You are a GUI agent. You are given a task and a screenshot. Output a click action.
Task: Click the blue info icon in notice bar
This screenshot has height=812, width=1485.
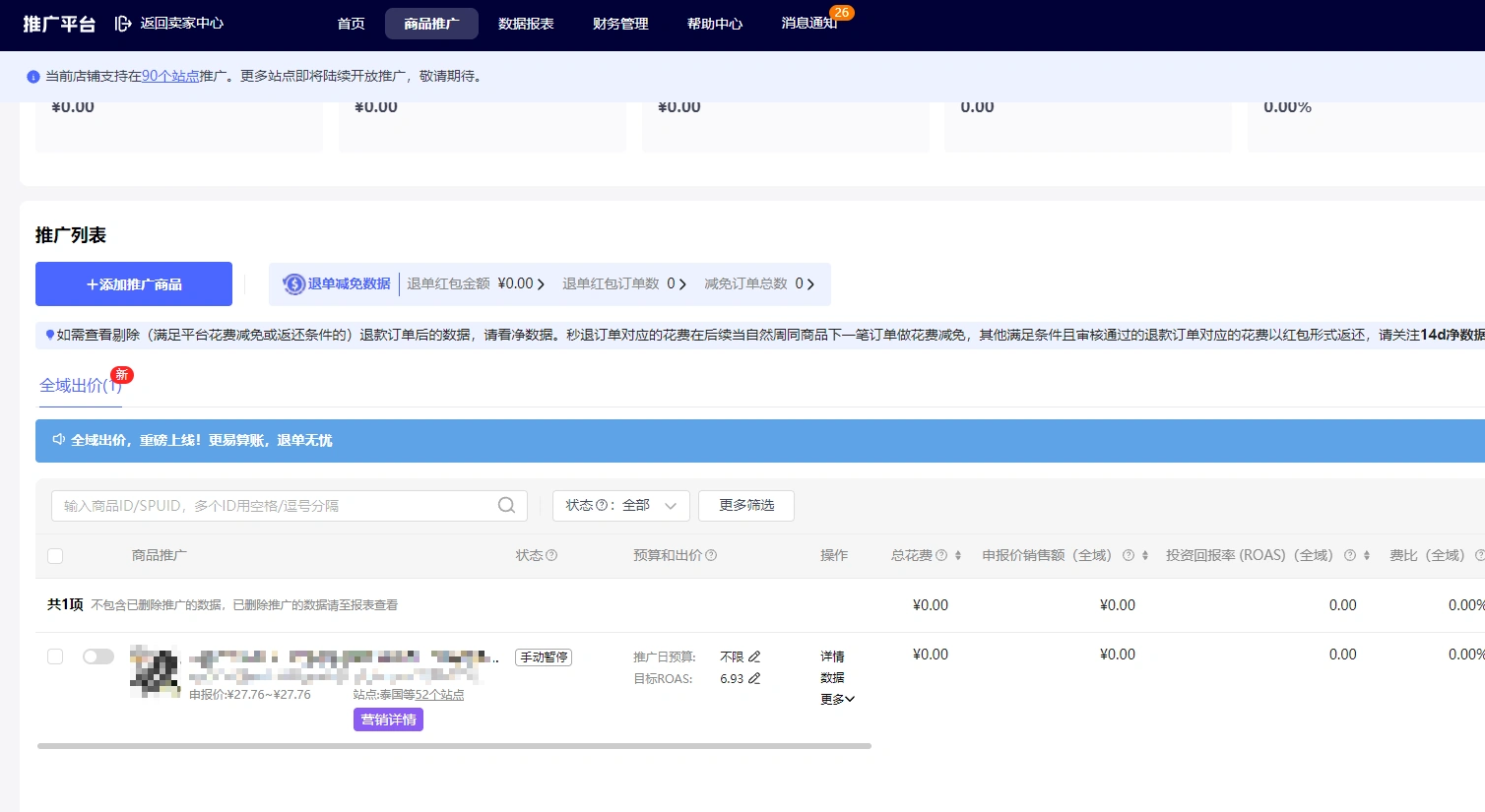pyautogui.click(x=33, y=77)
